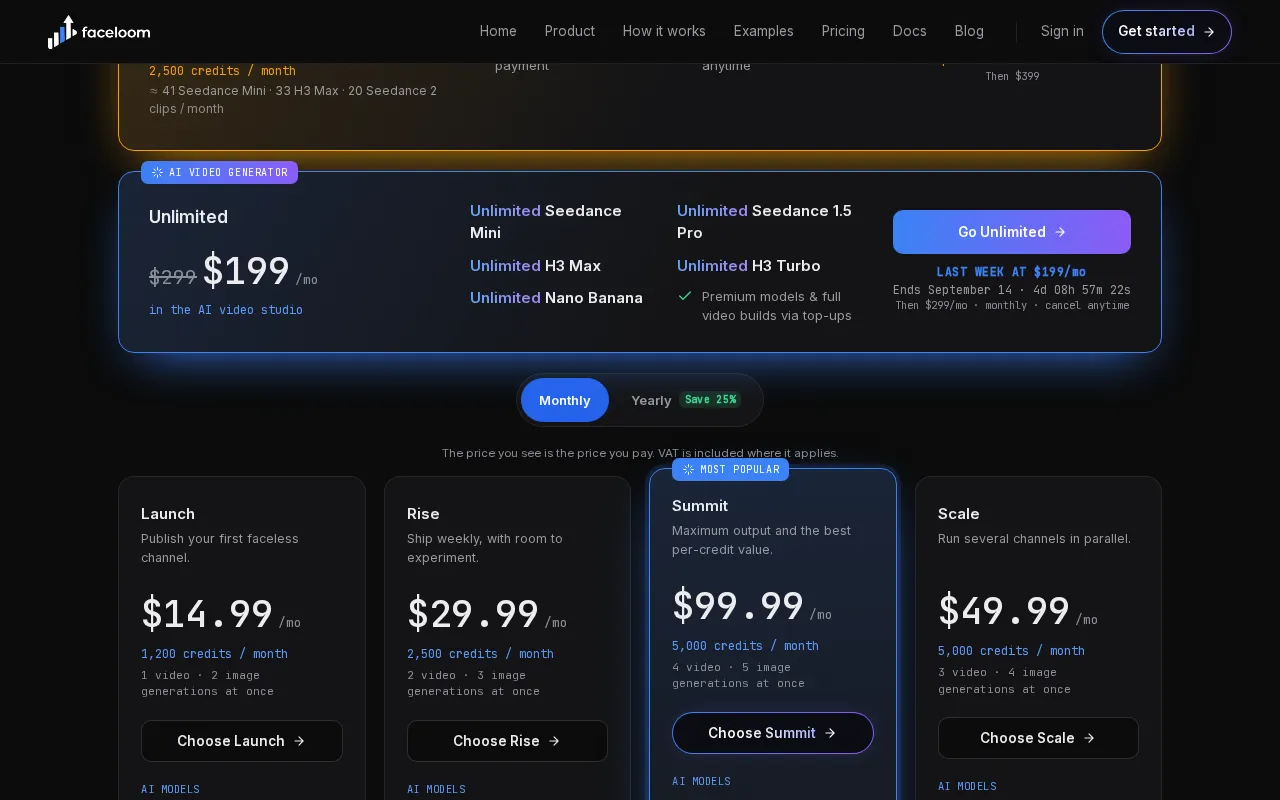Screen dimensions: 1280x800
Task: Click the Go Unlimited button
Action: 1012,232
